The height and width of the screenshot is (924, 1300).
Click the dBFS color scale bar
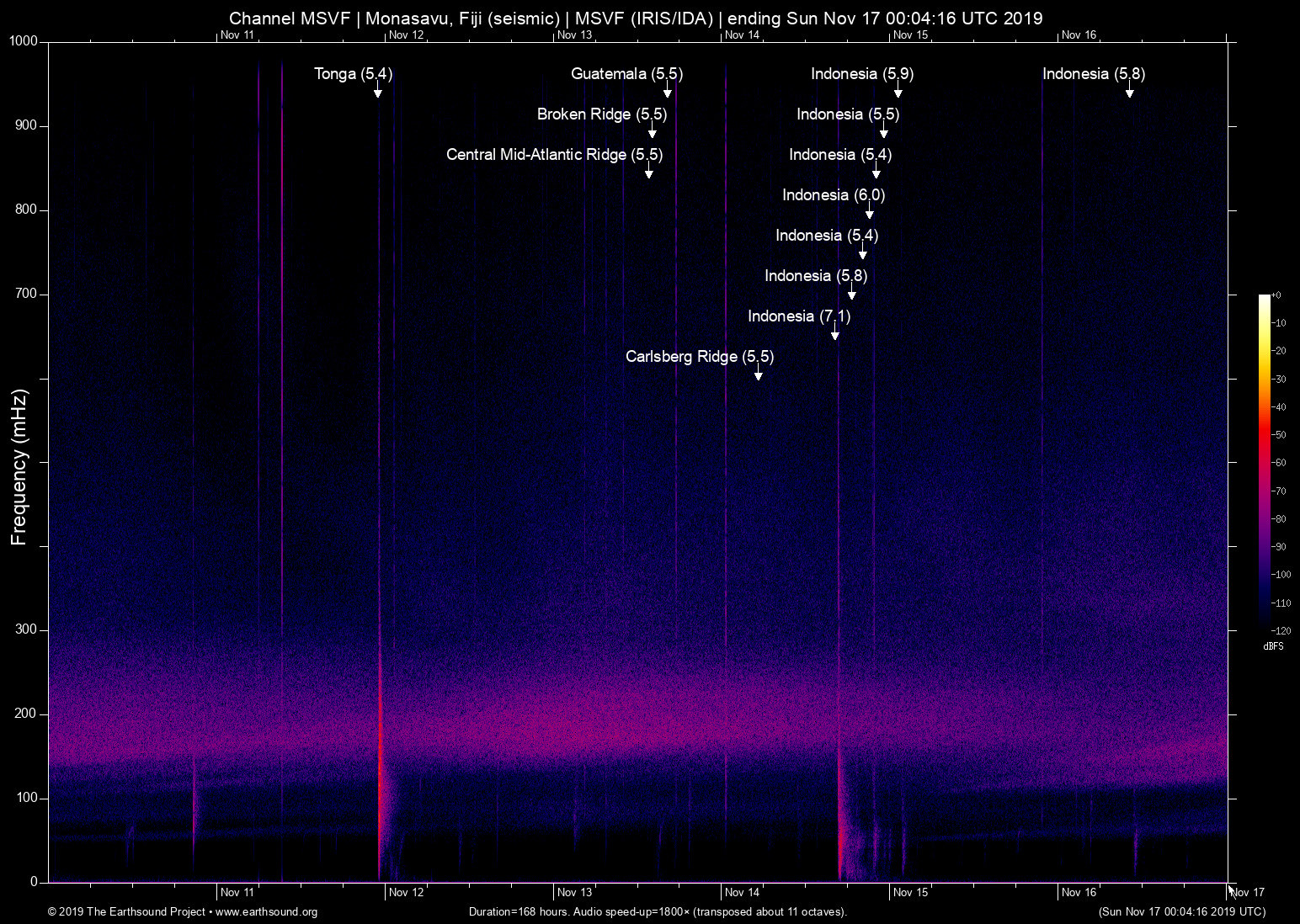1264,462
